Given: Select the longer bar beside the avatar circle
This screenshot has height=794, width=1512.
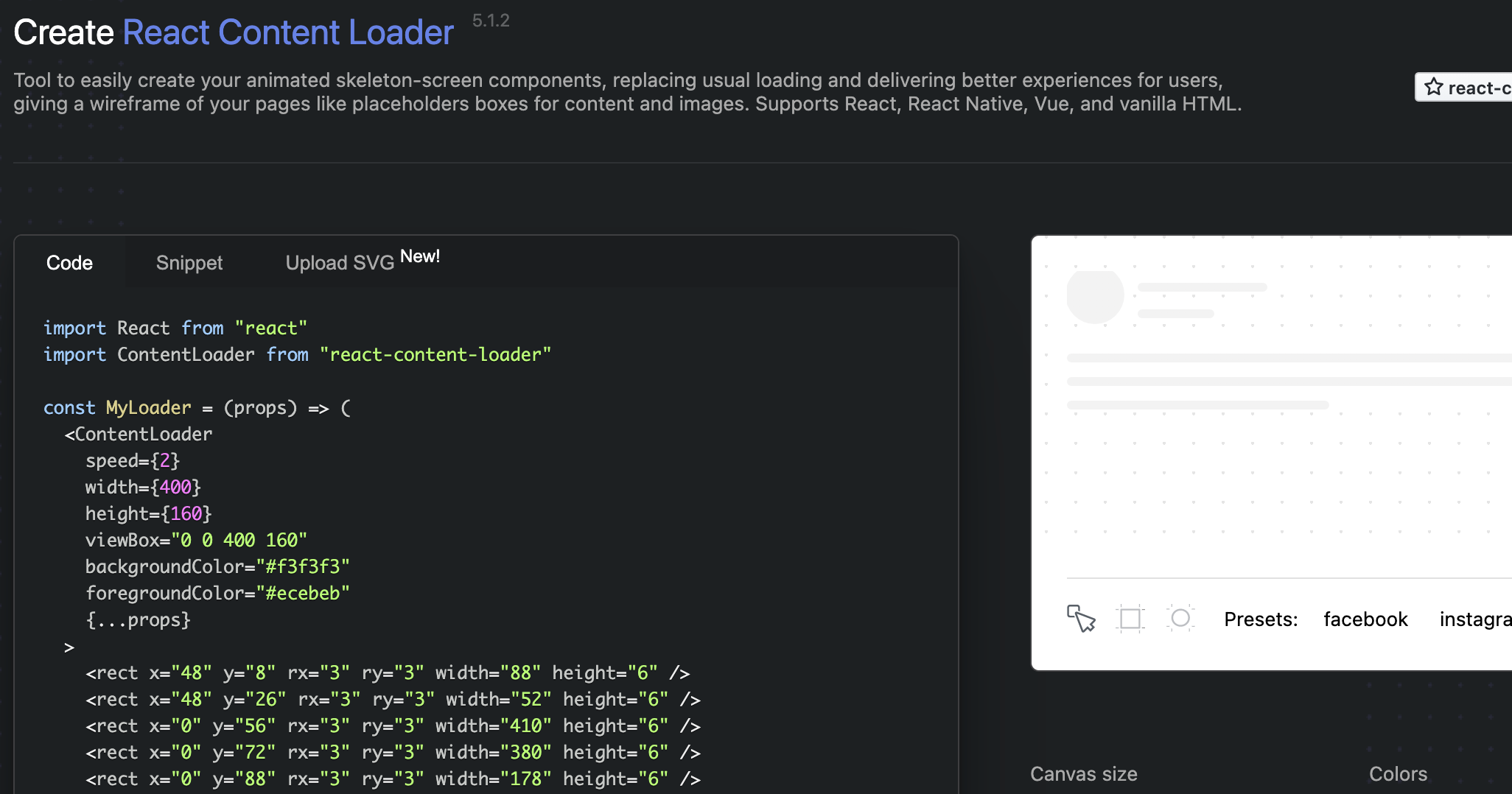Looking at the screenshot, I should [1203, 287].
